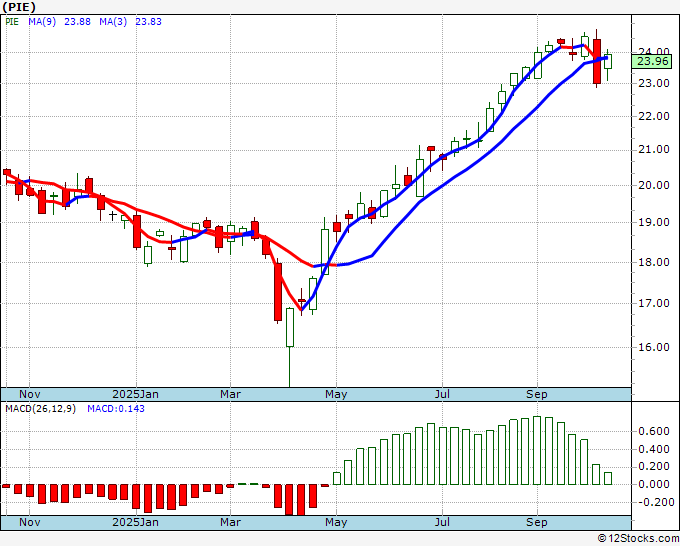680x546 pixels.
Task: Click the 16.00 price axis label
Action: (653, 347)
